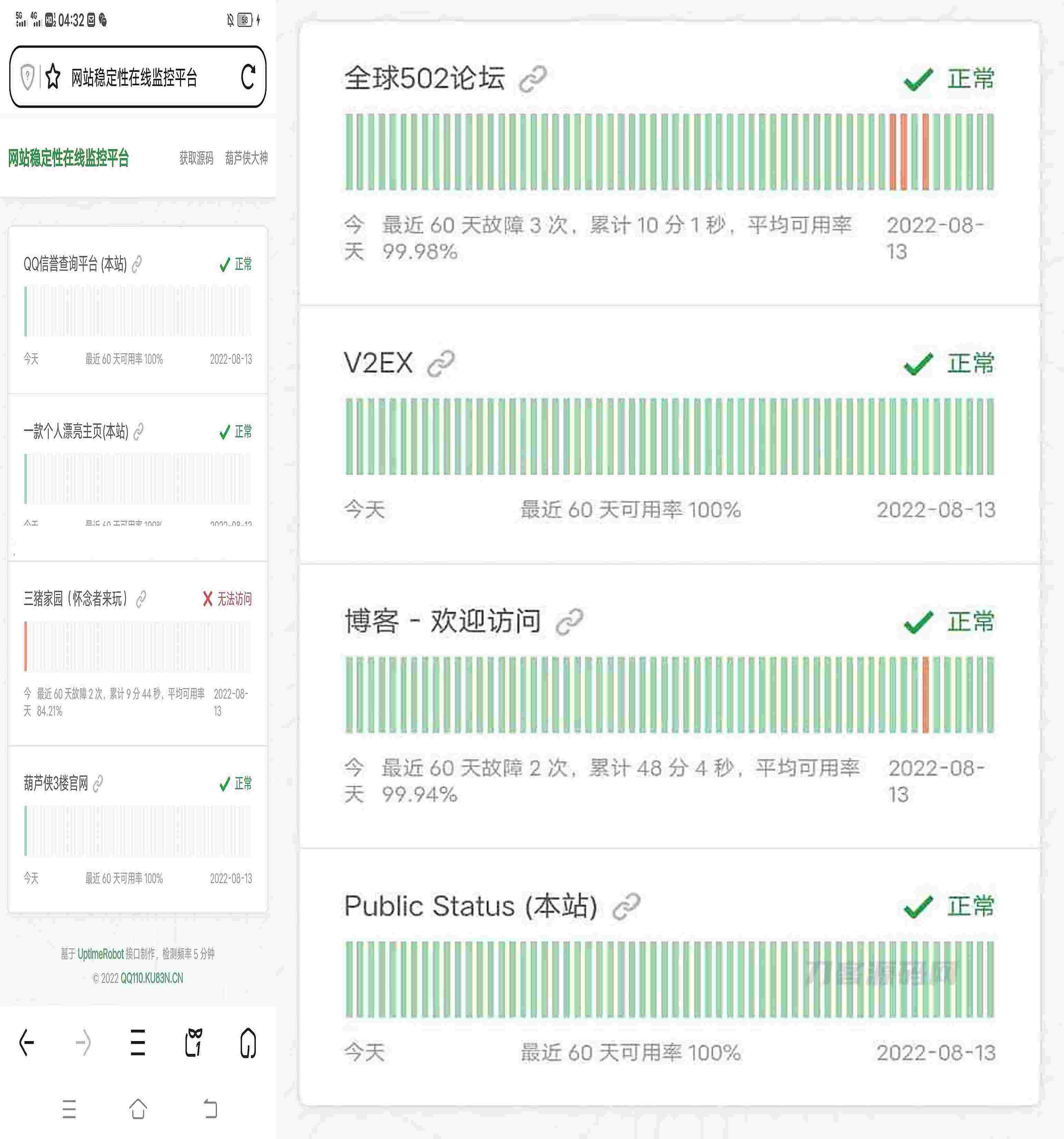Image resolution: width=1064 pixels, height=1139 pixels.
Task: Click link icon beside QQ信誉查询平台 (本站)
Action: [x=137, y=264]
